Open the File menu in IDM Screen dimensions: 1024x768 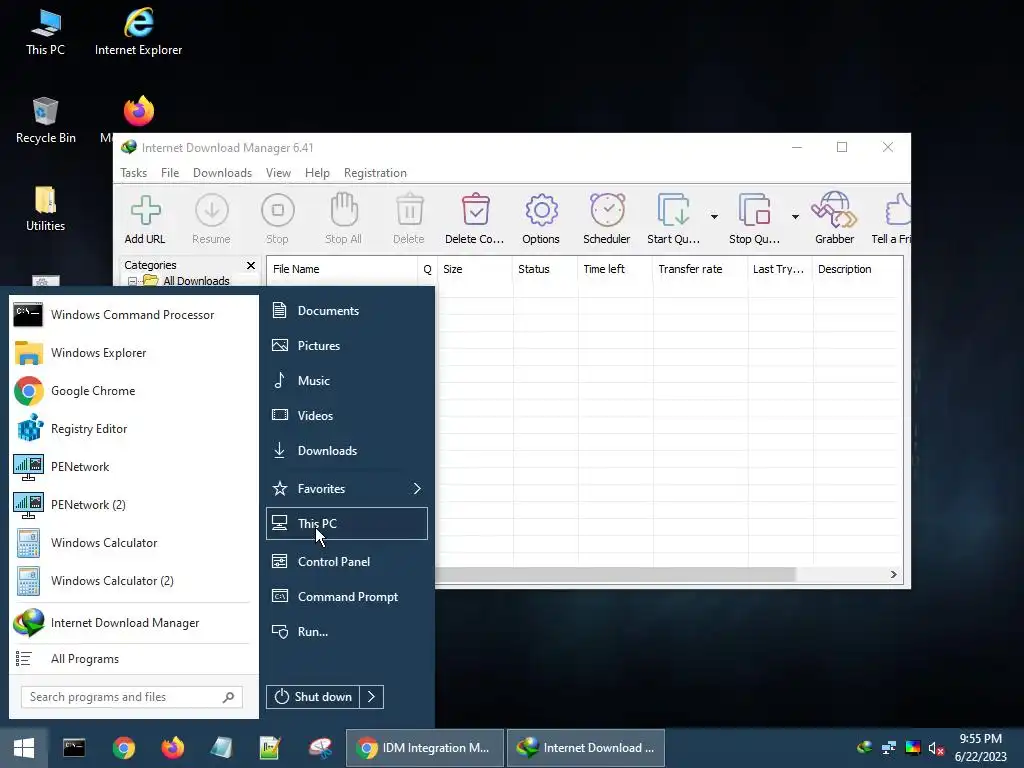[x=170, y=173]
